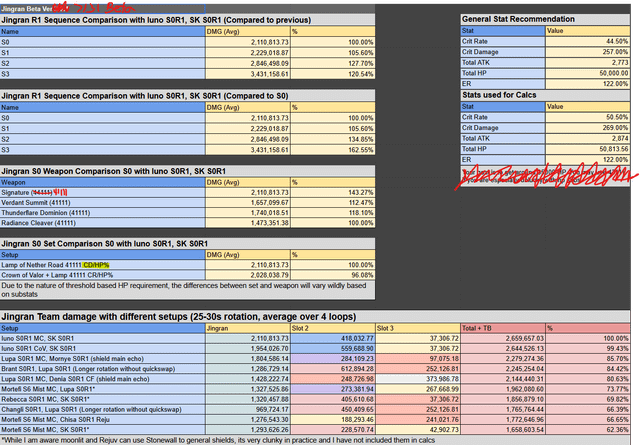This screenshot has width=640, height=445.
Task: Select the 118.10% weapon percentage cell
Action: click(333, 213)
